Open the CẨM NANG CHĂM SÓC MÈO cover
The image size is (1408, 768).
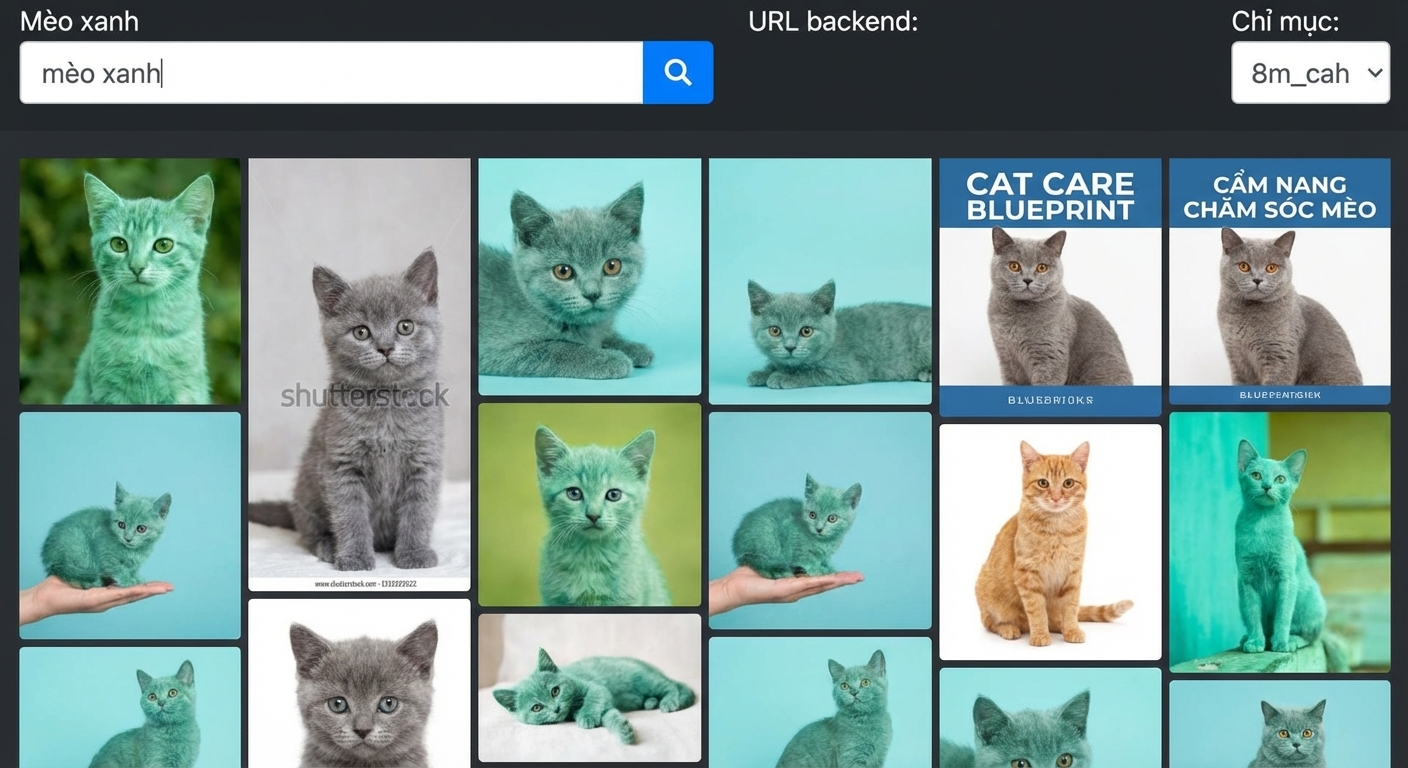click(1280, 281)
